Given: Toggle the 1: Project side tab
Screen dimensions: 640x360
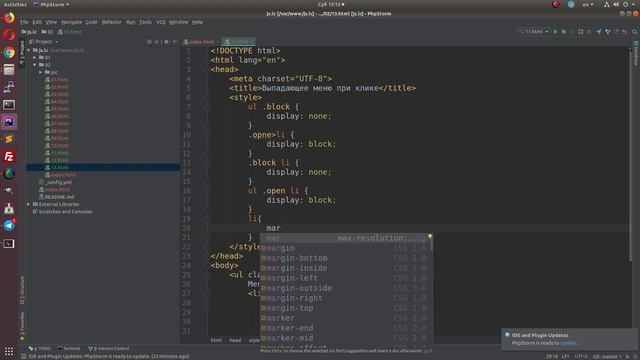Looking at the screenshot, I should tap(22, 53).
